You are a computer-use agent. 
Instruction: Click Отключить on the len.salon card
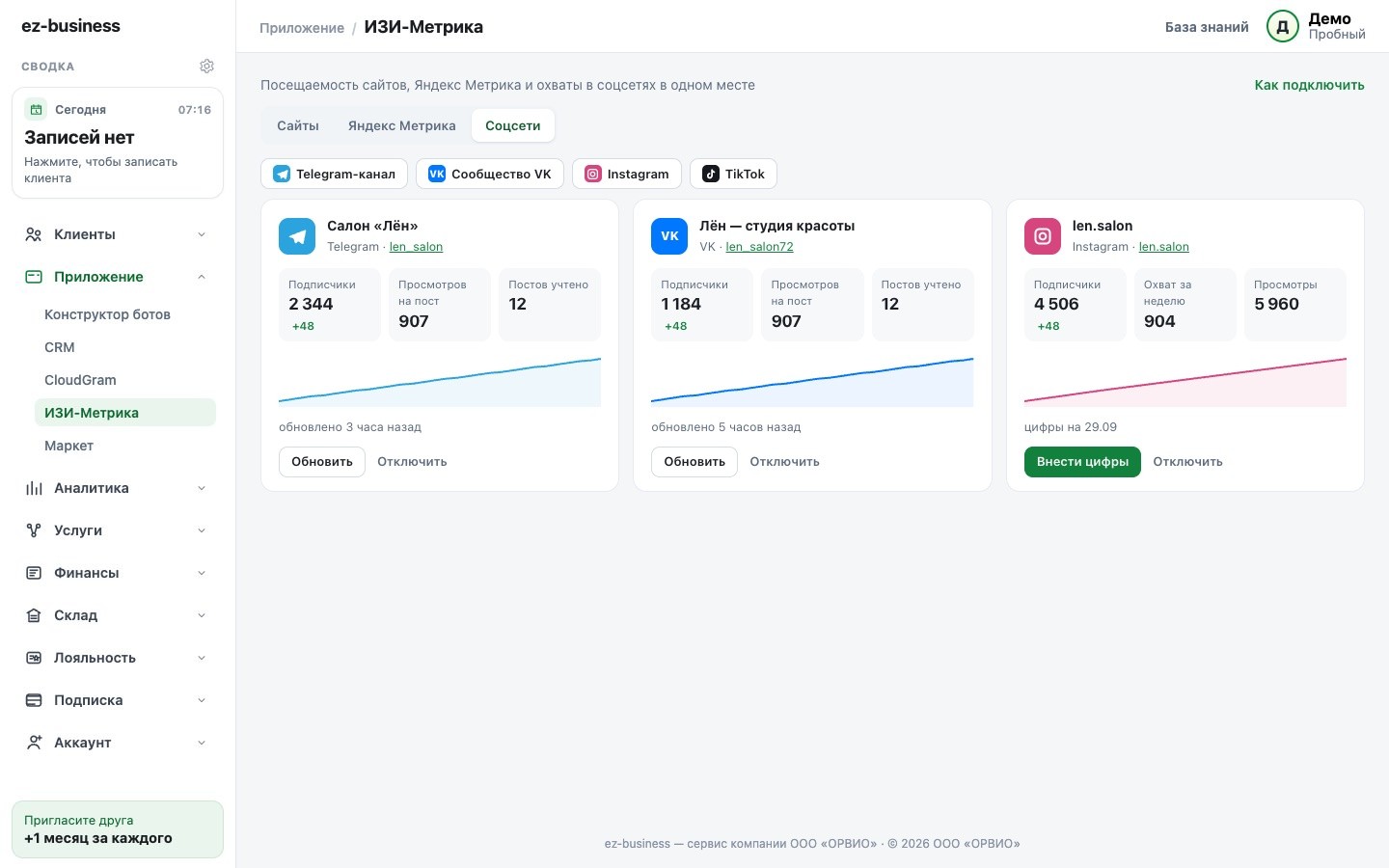[x=1187, y=462]
